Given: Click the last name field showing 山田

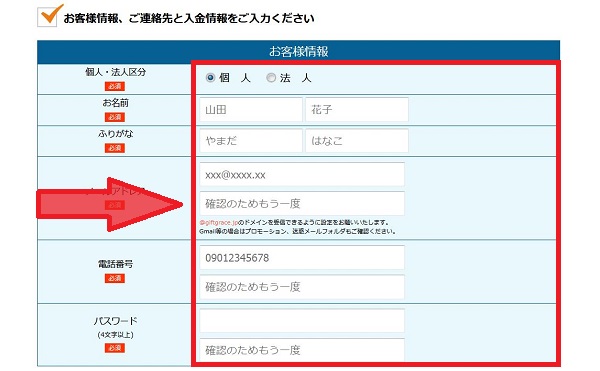Looking at the screenshot, I should pyautogui.click(x=251, y=110).
